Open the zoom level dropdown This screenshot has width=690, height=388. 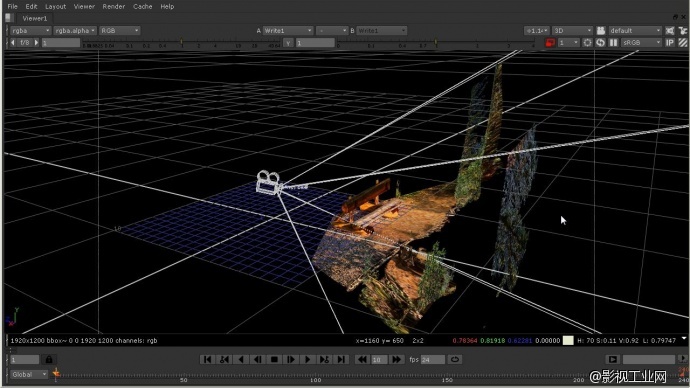(x=537, y=31)
